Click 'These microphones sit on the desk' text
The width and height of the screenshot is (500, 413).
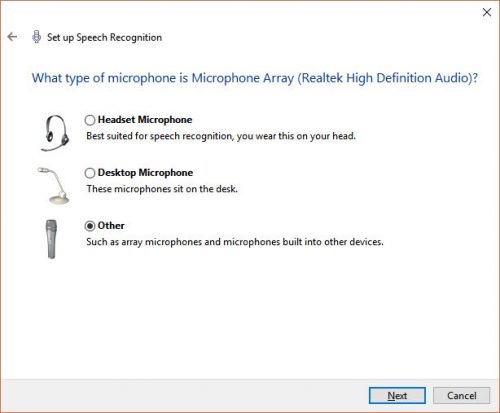(162, 189)
